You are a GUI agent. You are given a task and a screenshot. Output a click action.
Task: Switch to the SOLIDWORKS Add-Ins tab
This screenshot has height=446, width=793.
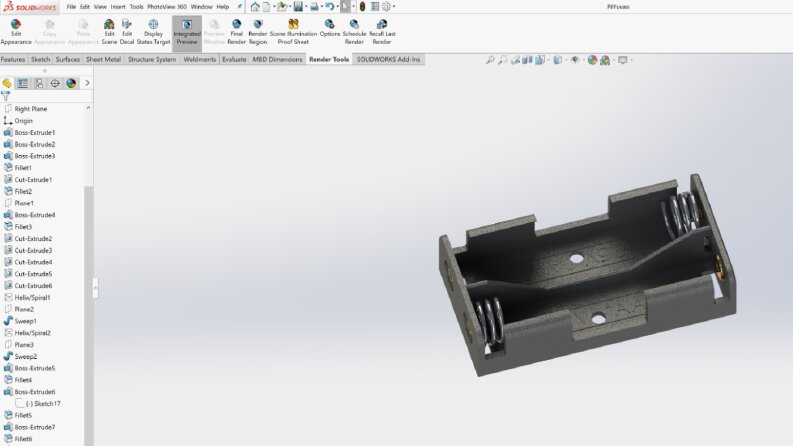coord(388,59)
